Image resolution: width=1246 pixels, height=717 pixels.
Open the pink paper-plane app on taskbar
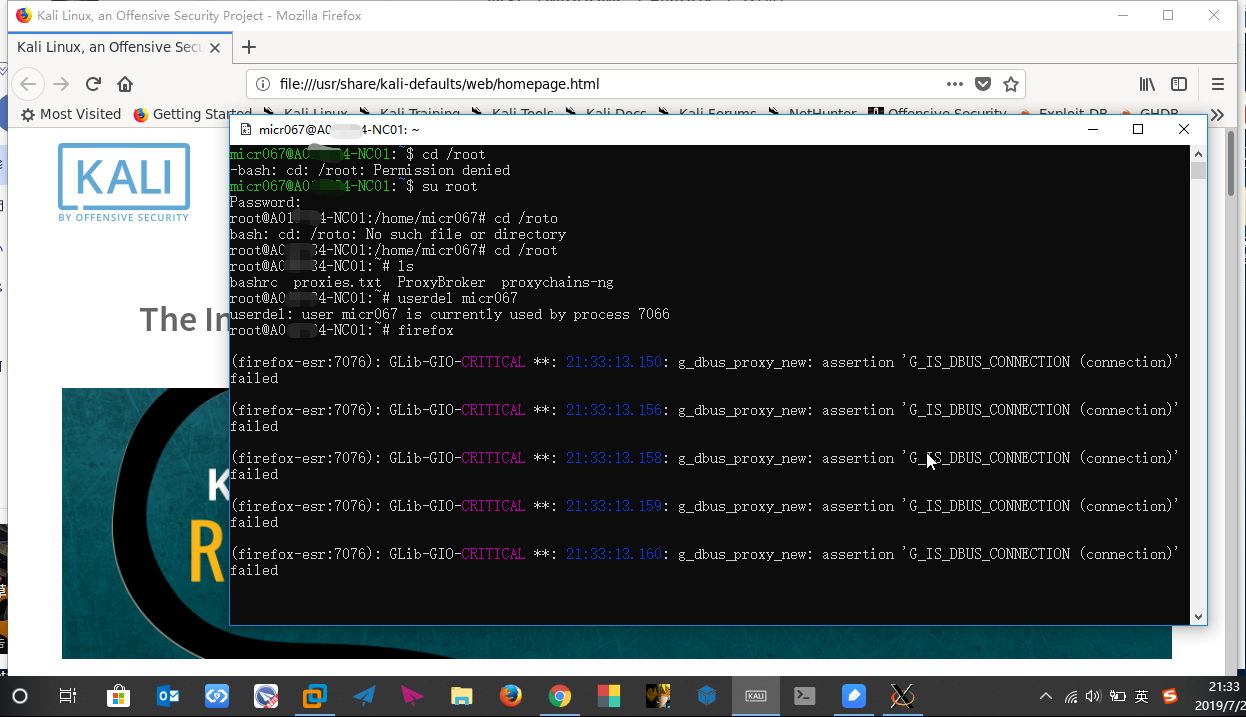pyautogui.click(x=413, y=696)
